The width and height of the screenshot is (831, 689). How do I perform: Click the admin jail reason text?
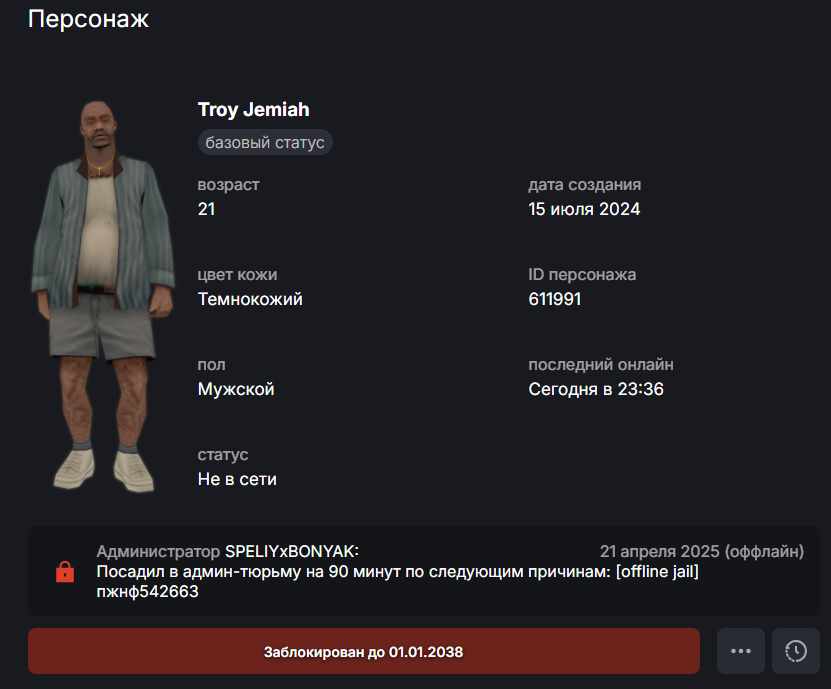point(397,571)
